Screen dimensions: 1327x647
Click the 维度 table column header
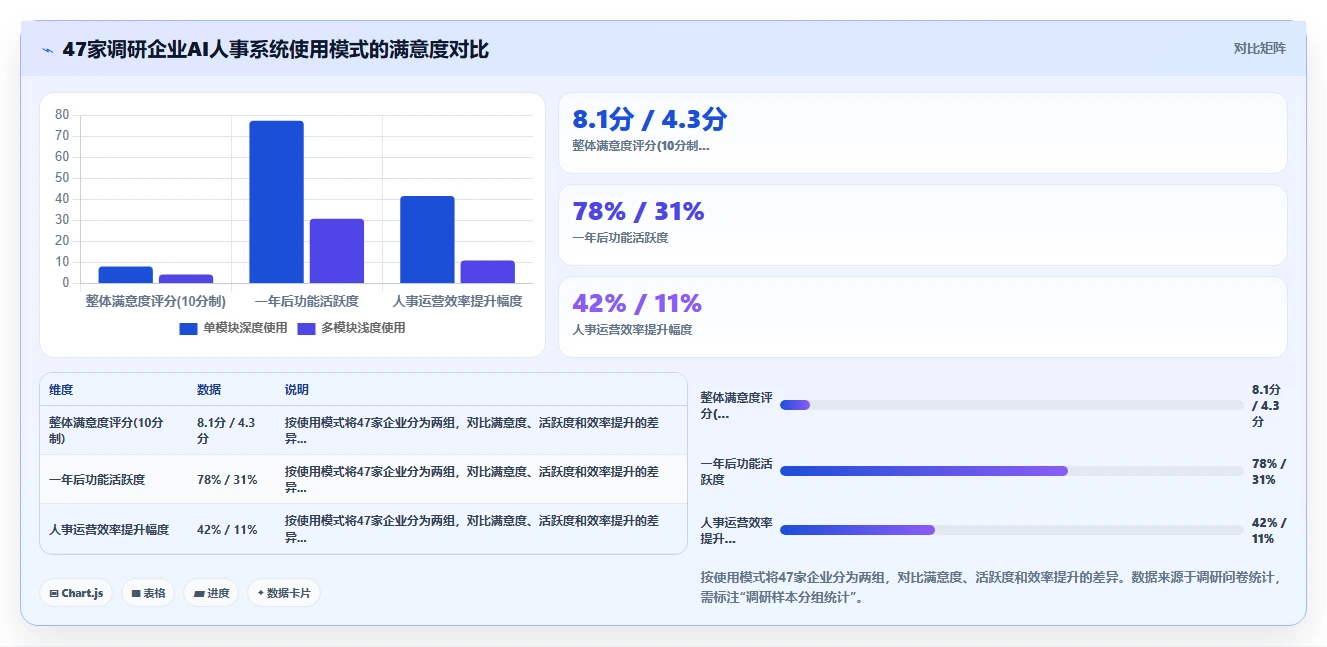pyautogui.click(x=61, y=390)
